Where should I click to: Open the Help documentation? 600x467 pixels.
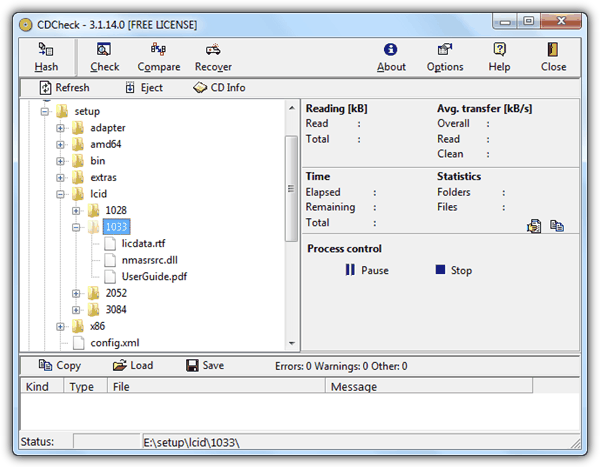(499, 57)
